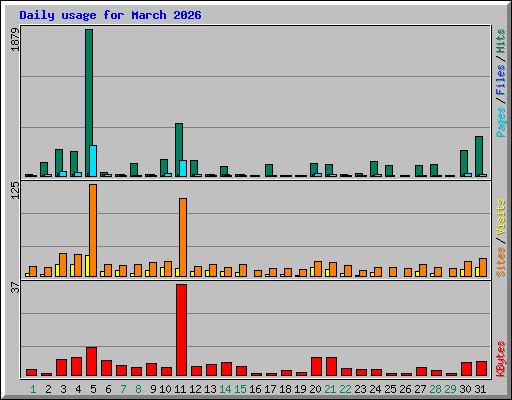
Task: Click day label 28 on the x-axis
Action: click(x=435, y=389)
